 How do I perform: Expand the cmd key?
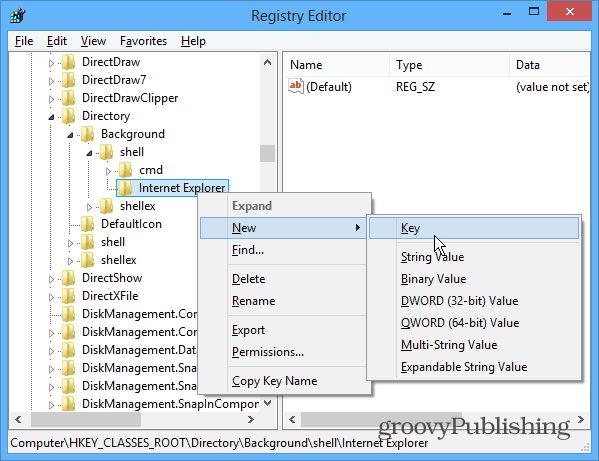click(x=108, y=171)
